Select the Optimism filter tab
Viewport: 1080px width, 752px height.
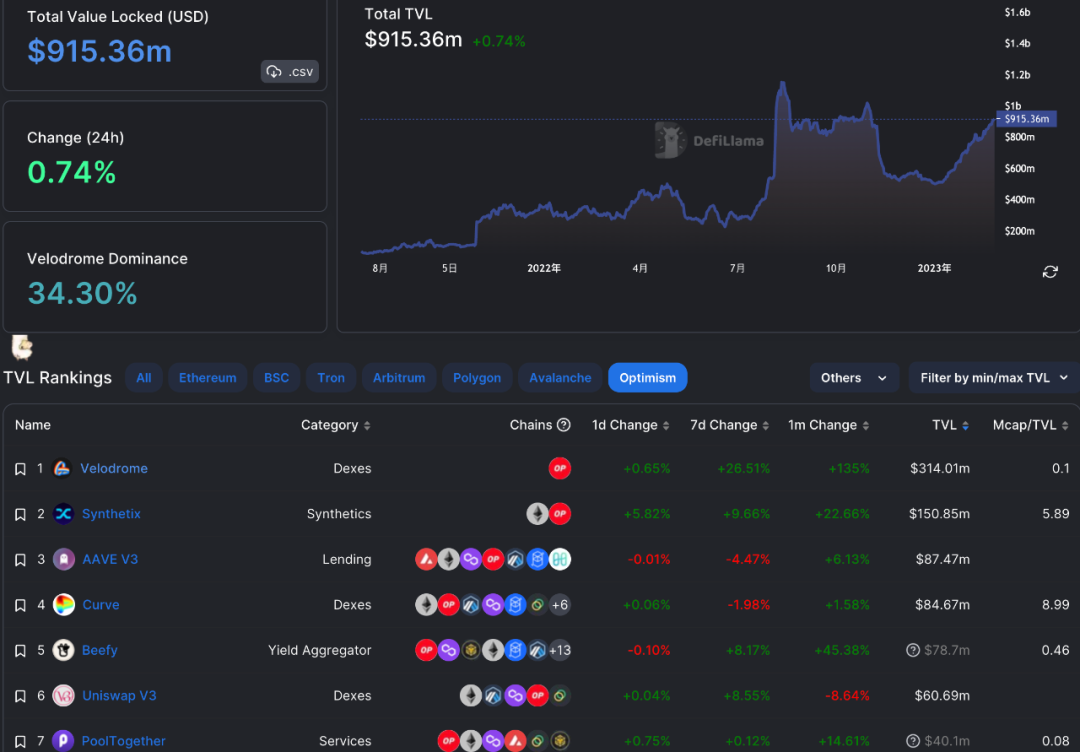647,377
